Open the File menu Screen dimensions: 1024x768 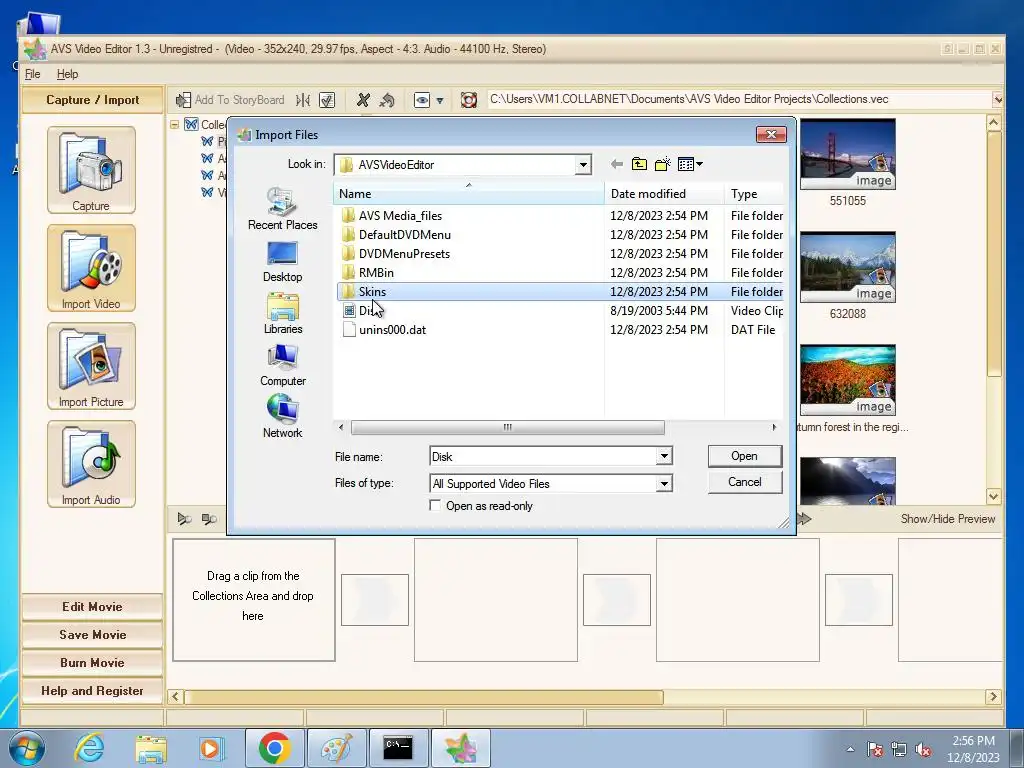coord(33,74)
